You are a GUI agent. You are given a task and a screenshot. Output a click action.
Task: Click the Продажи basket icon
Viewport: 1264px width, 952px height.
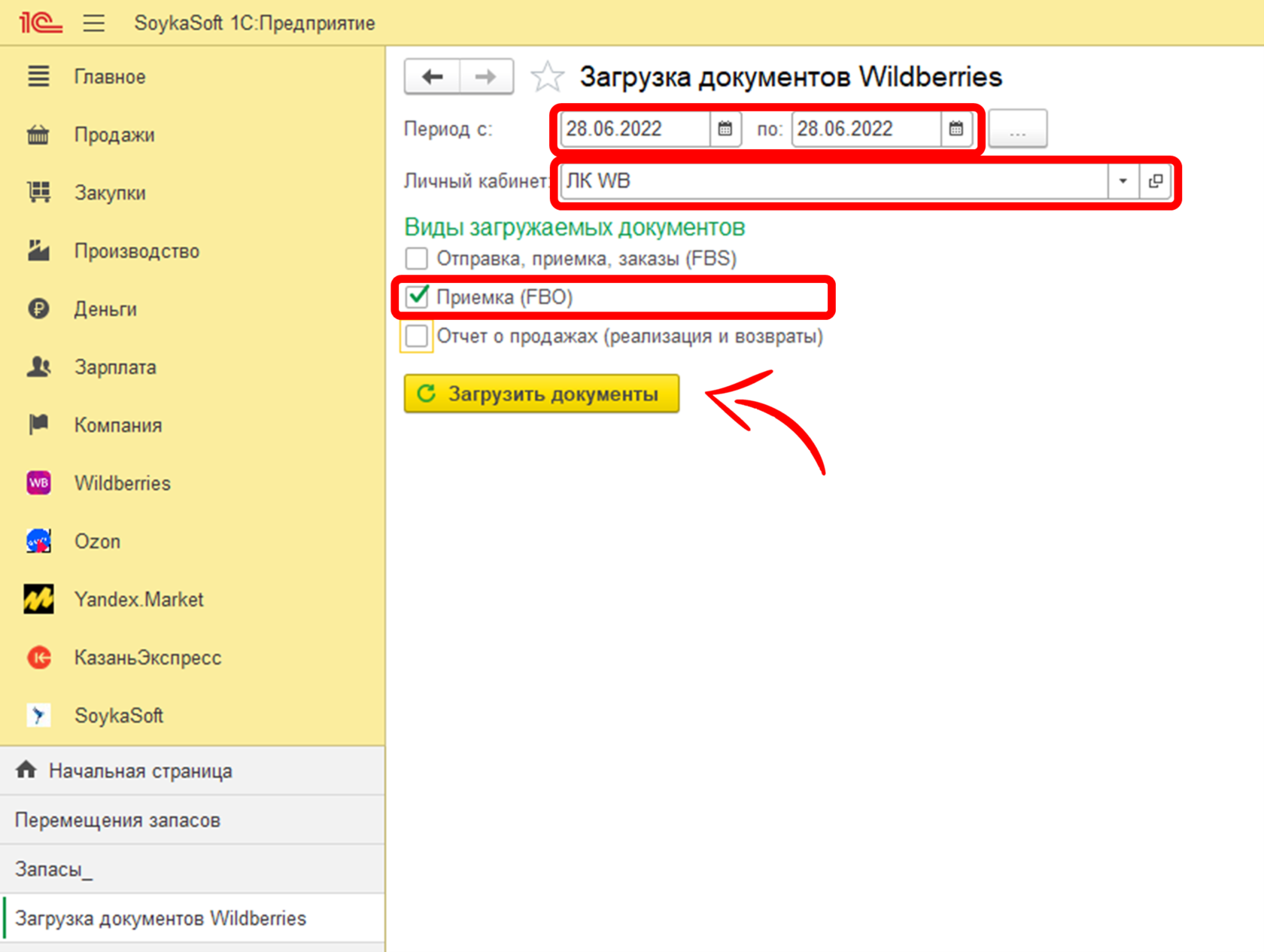(x=38, y=135)
